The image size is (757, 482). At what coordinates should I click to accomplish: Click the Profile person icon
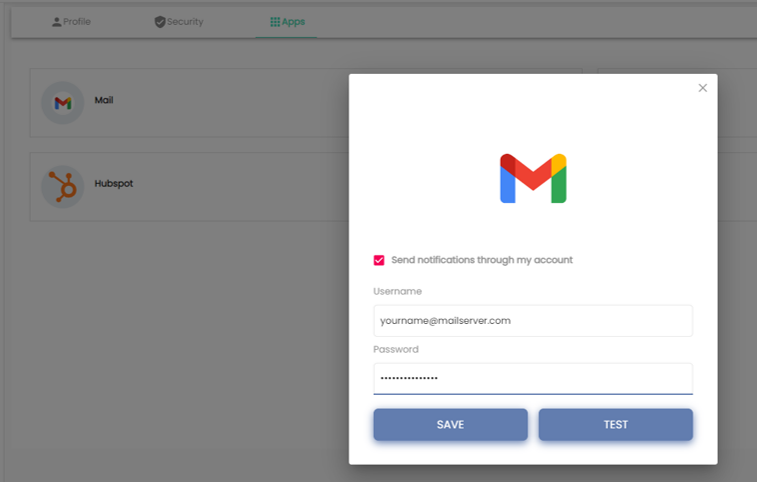[56, 21]
